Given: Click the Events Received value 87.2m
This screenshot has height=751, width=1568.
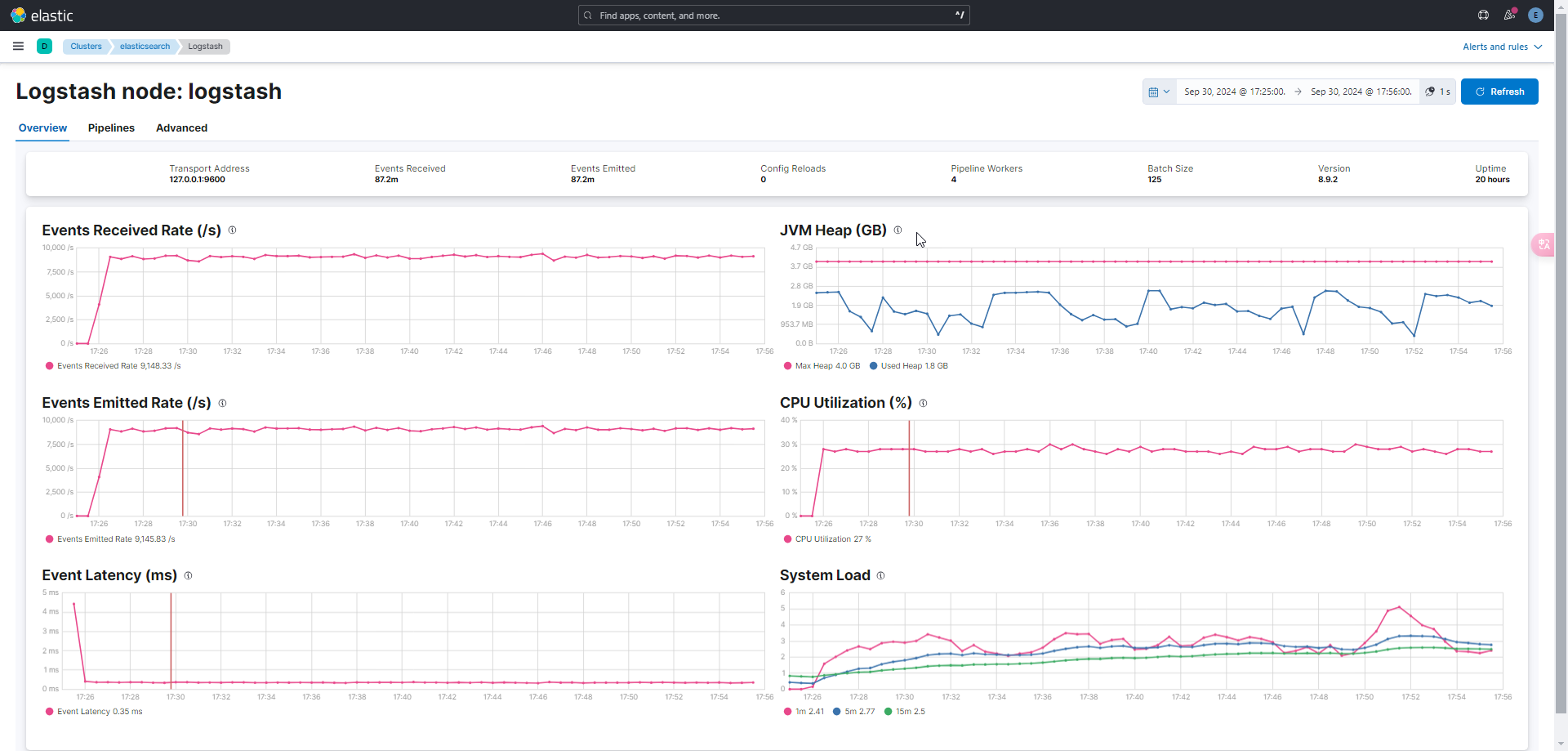Looking at the screenshot, I should coord(386,180).
